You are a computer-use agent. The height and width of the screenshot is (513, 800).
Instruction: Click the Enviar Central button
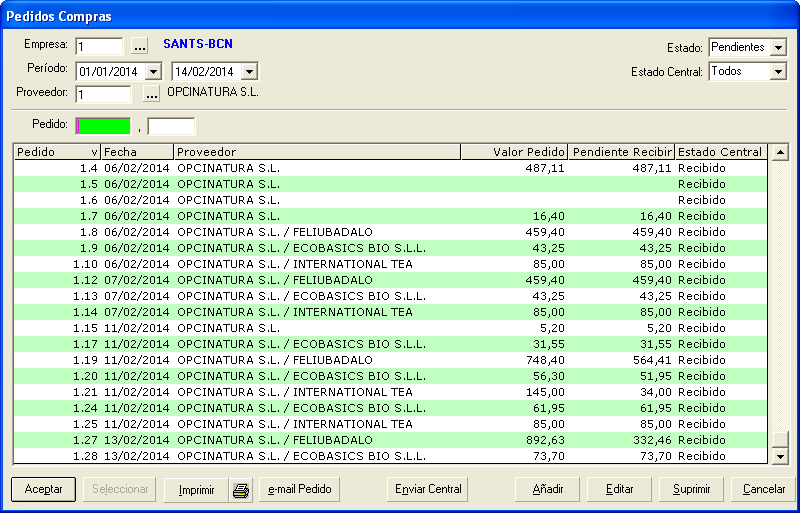pyautogui.click(x=428, y=490)
